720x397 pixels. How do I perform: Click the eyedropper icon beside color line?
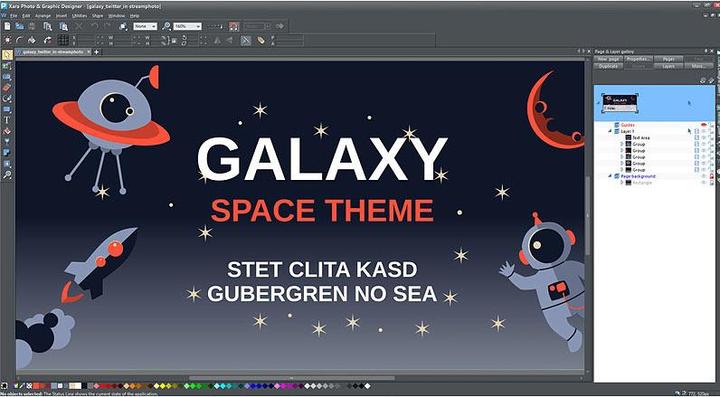click(x=22, y=386)
